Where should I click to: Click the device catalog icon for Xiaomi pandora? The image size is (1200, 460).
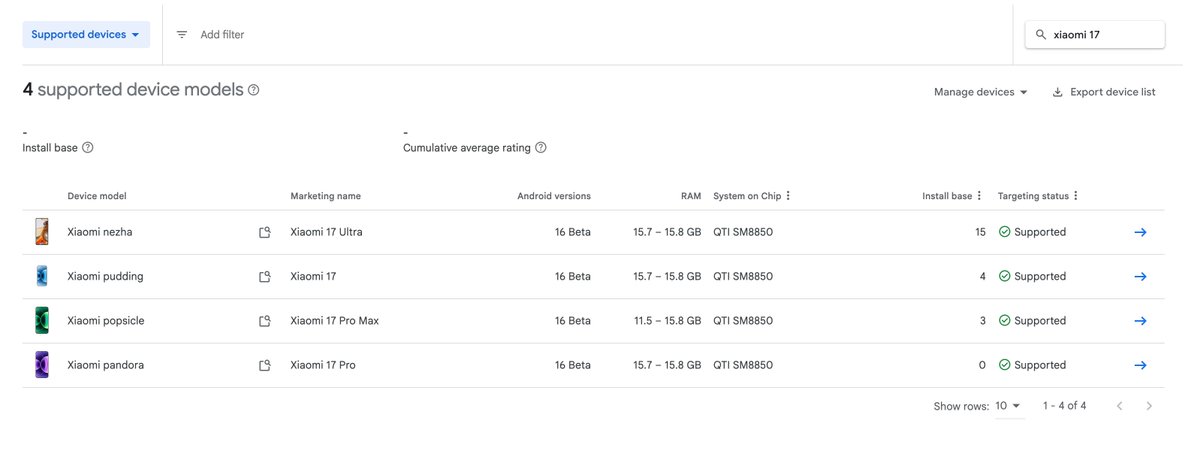pyautogui.click(x=265, y=366)
